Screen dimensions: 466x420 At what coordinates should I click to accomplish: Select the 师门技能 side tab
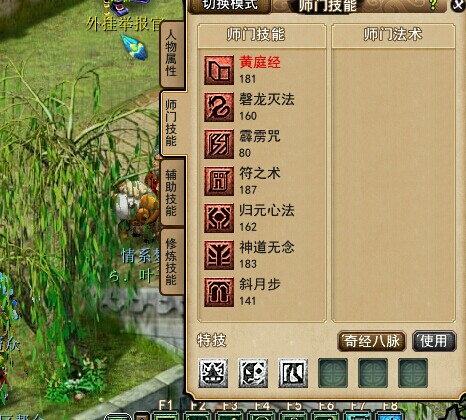[173, 123]
